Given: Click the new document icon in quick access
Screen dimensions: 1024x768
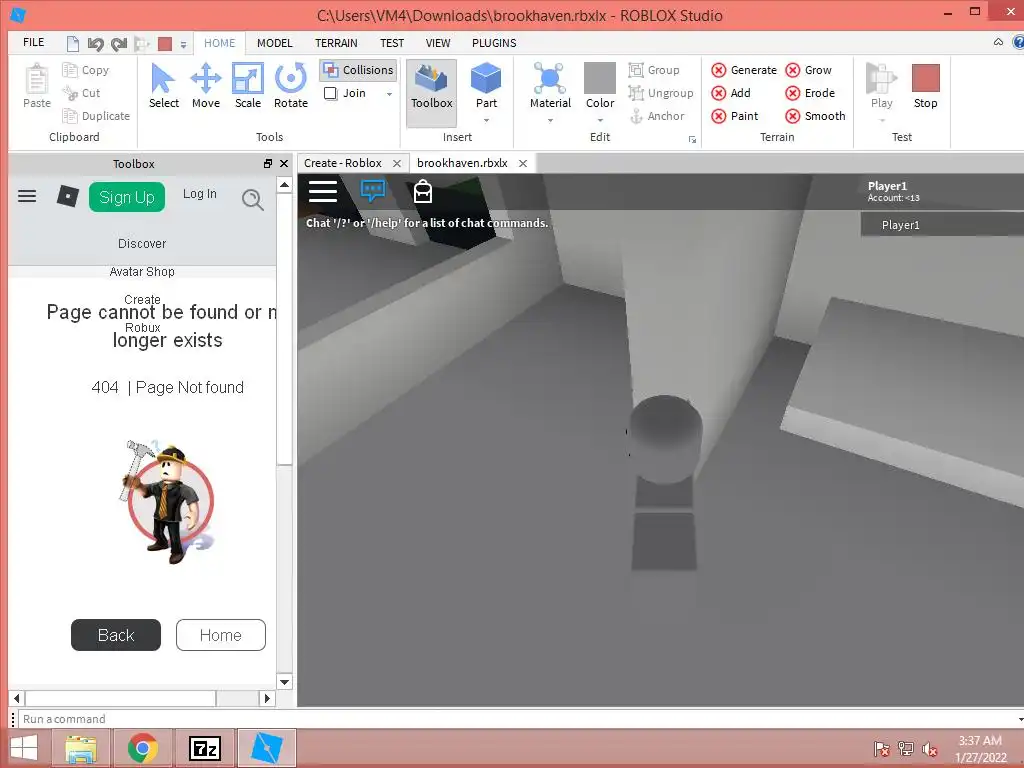Looking at the screenshot, I should pyautogui.click(x=73, y=44).
